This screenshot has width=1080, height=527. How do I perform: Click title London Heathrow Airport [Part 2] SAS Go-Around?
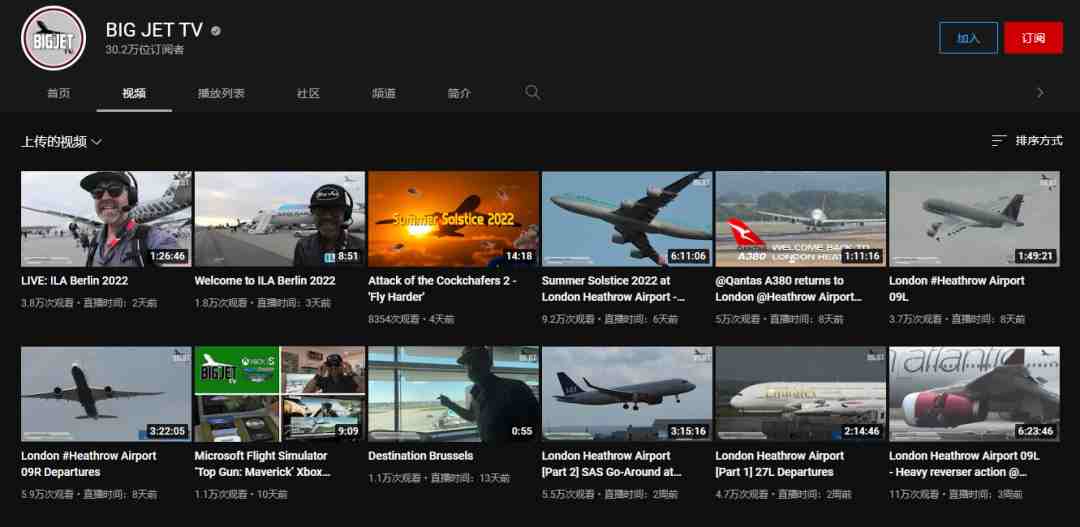point(612,464)
